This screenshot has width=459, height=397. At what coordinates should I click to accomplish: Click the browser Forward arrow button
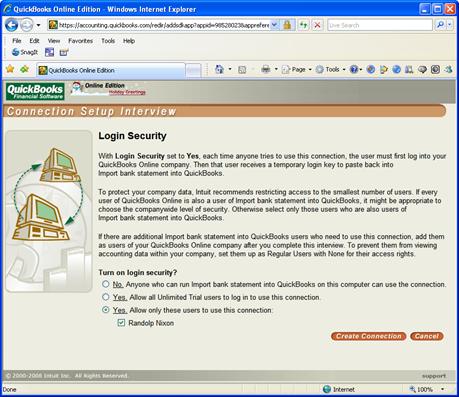(27, 25)
